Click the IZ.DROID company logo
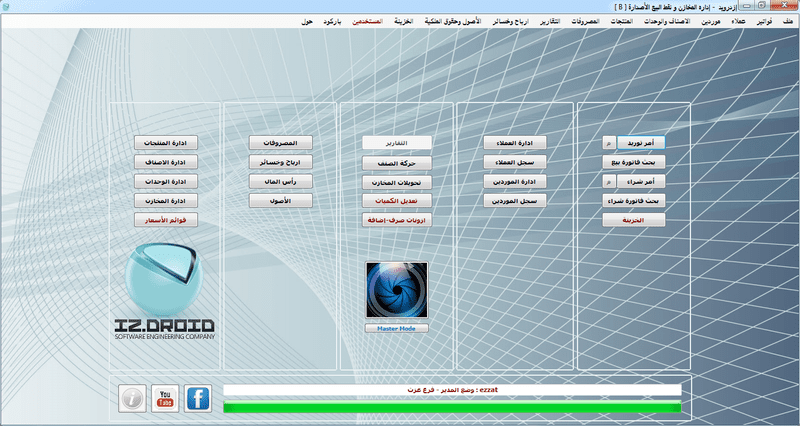 pyautogui.click(x=164, y=291)
